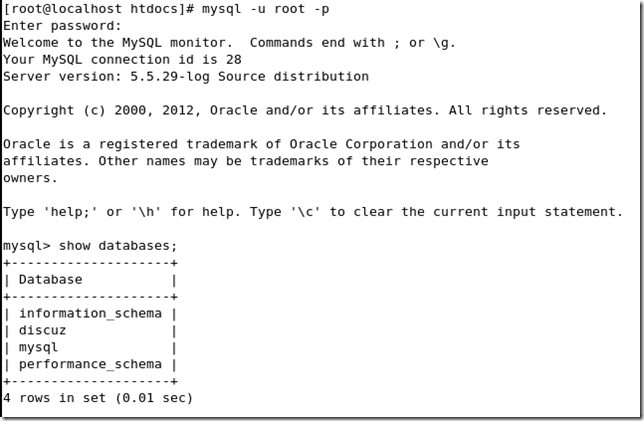Click the 'mysql>' prompt
Viewport: 644px width, 421px height.
point(27,246)
